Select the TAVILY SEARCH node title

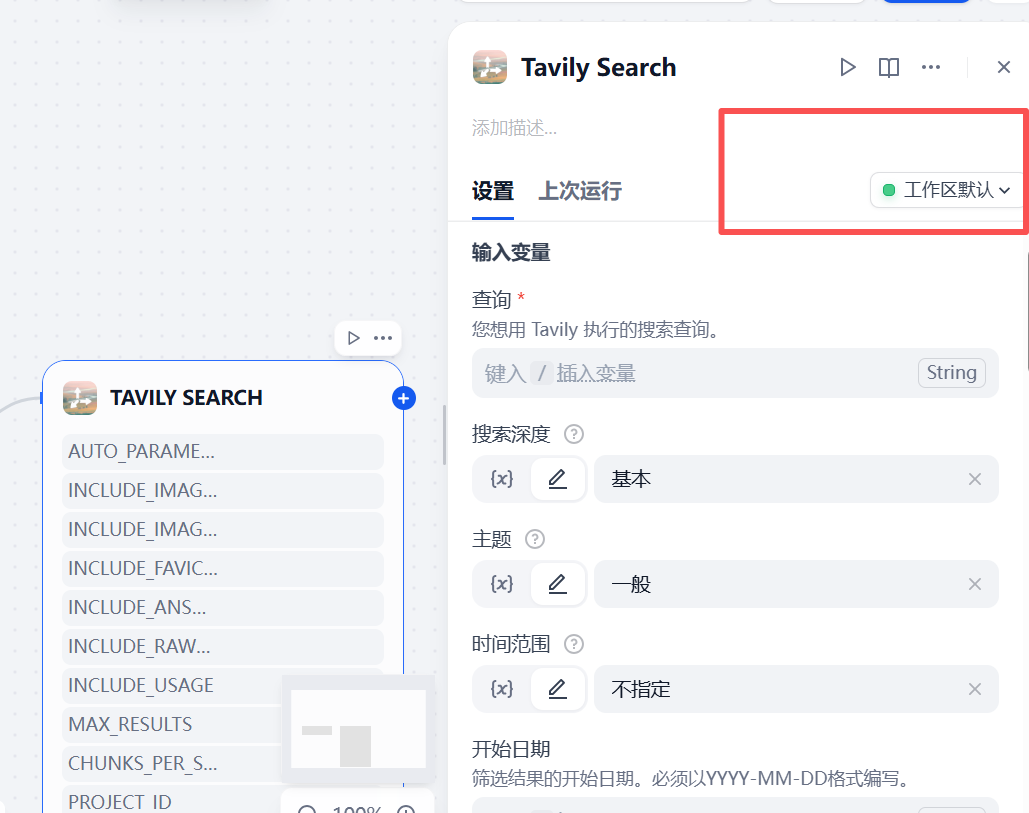186,398
